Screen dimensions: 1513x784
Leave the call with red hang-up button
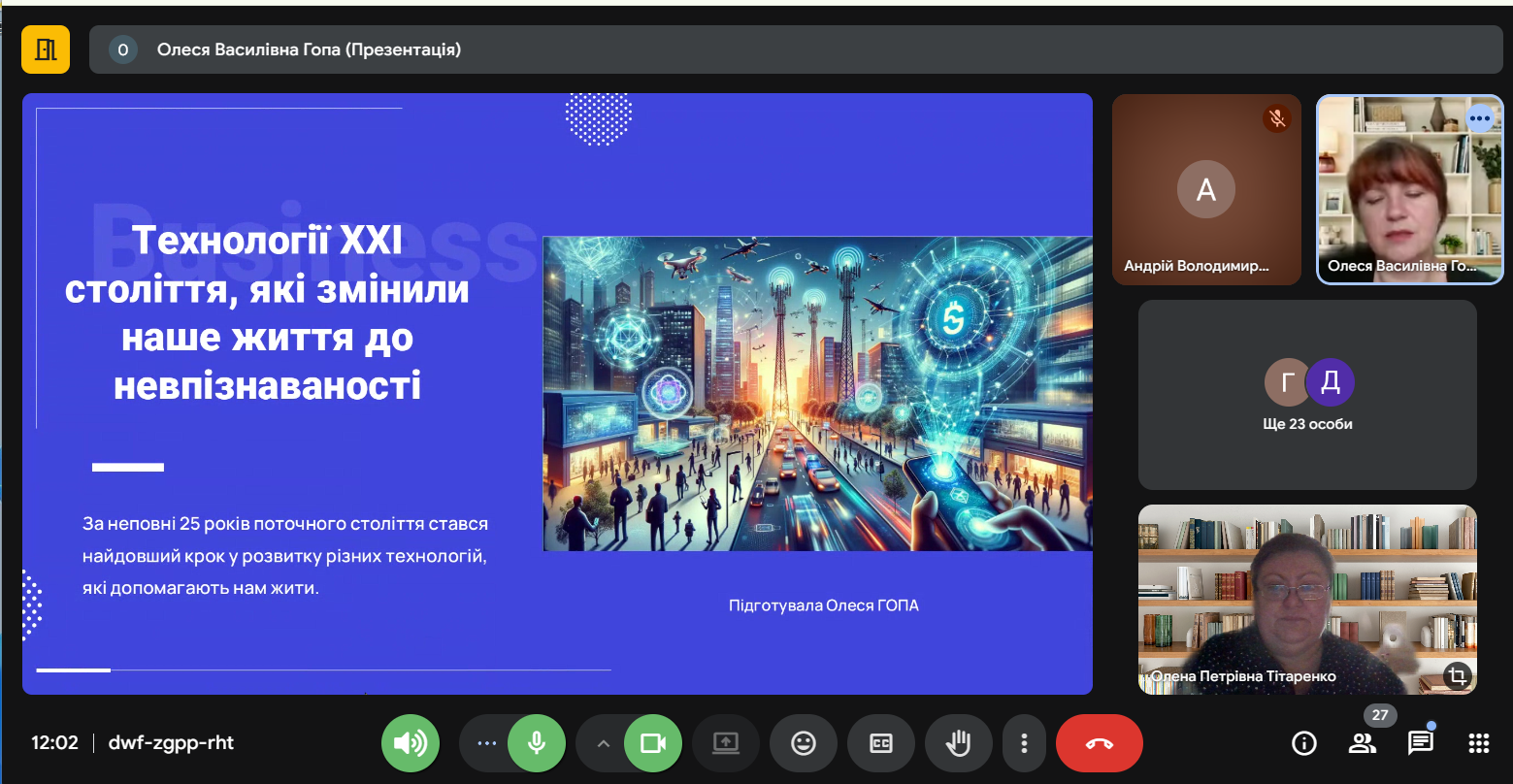point(1099,743)
